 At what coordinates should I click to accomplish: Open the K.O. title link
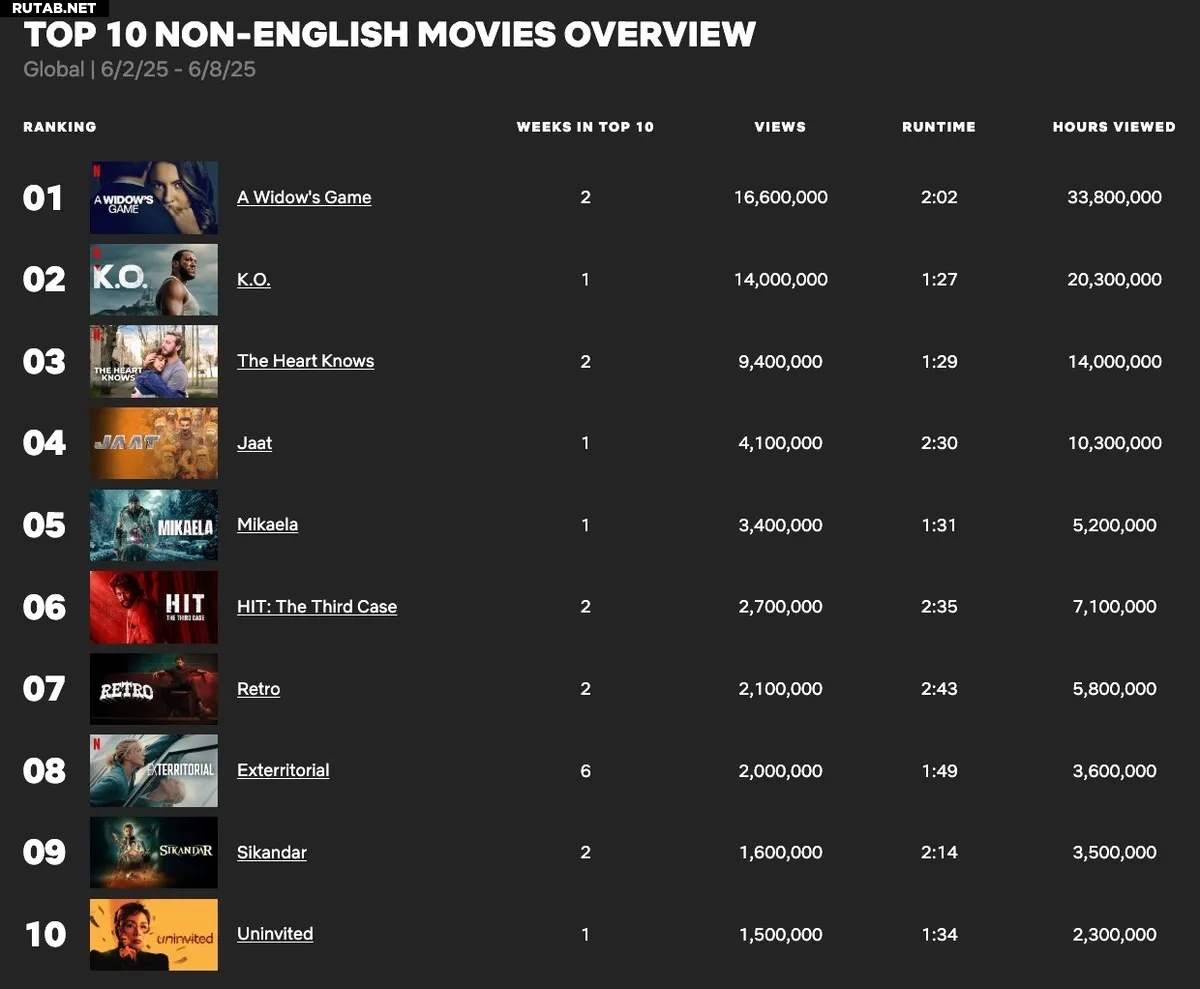pyautogui.click(x=254, y=279)
